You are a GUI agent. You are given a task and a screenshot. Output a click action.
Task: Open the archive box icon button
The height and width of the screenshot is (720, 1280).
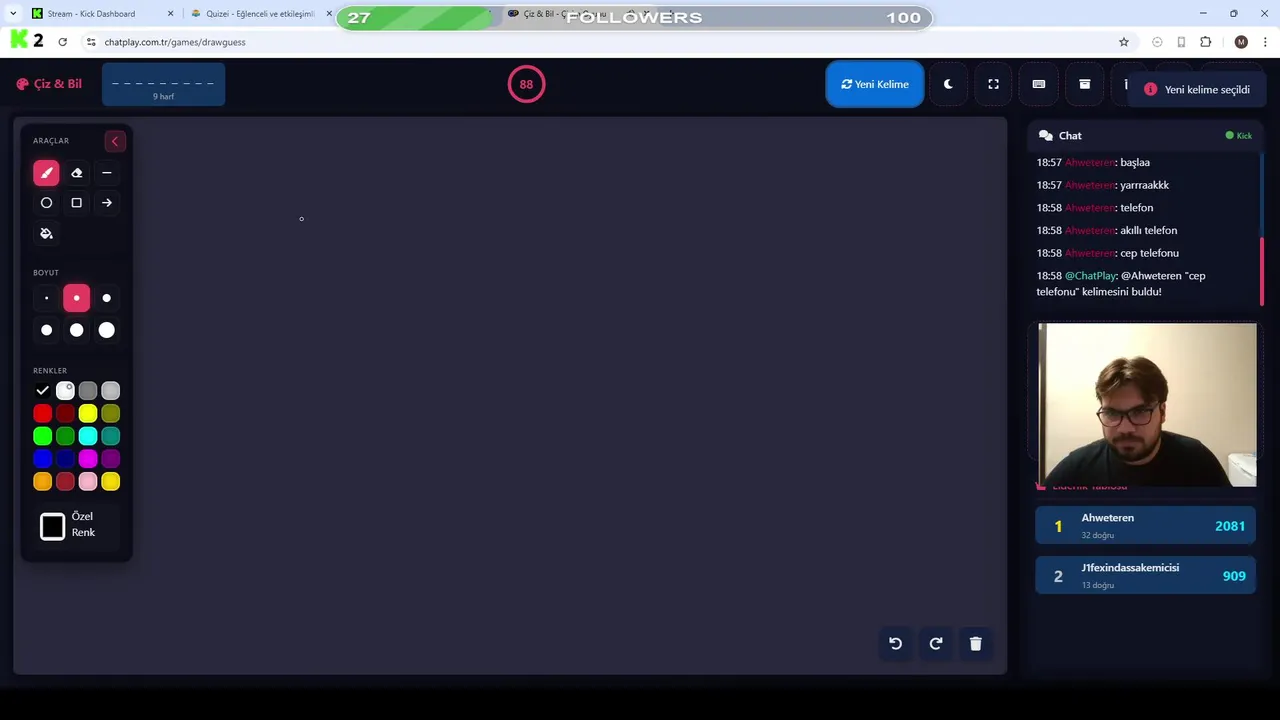(1084, 84)
